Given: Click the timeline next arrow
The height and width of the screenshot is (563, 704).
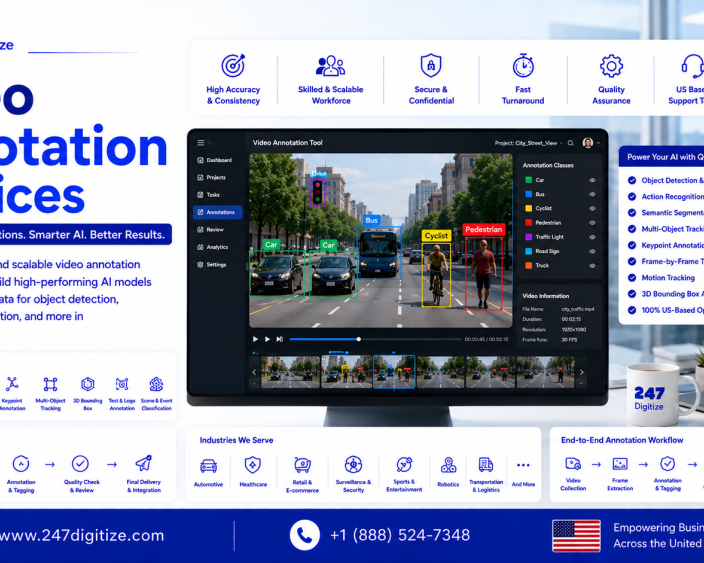Looking at the screenshot, I should (581, 372).
